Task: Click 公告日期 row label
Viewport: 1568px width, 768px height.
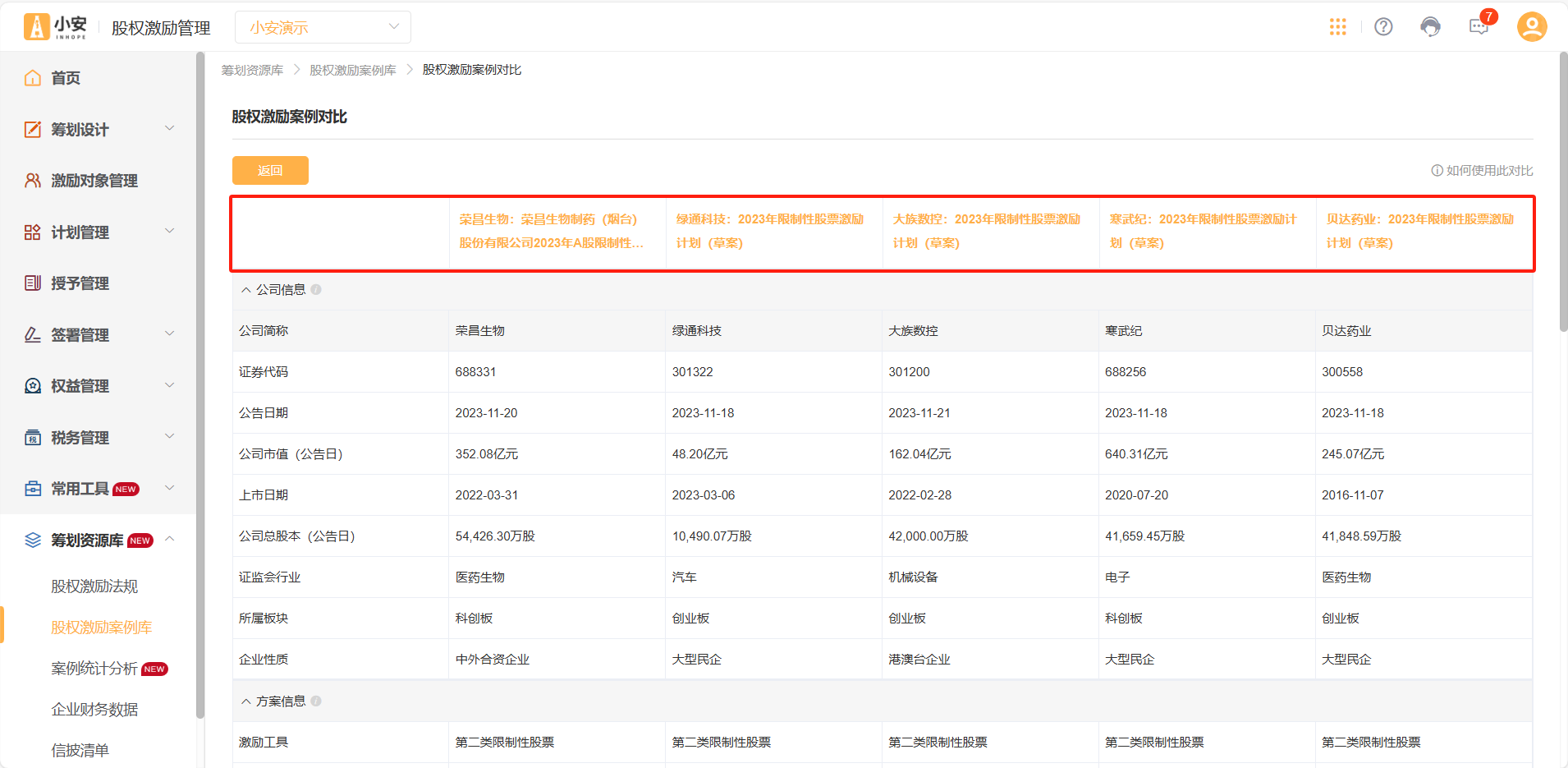Action: click(264, 412)
